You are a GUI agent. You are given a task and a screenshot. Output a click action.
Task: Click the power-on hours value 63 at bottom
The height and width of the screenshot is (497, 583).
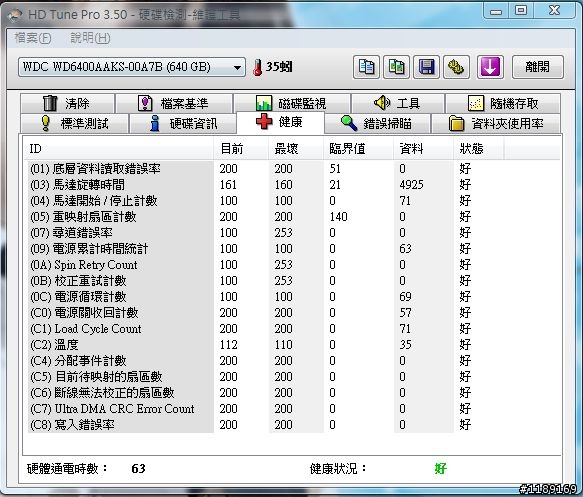click(138, 468)
